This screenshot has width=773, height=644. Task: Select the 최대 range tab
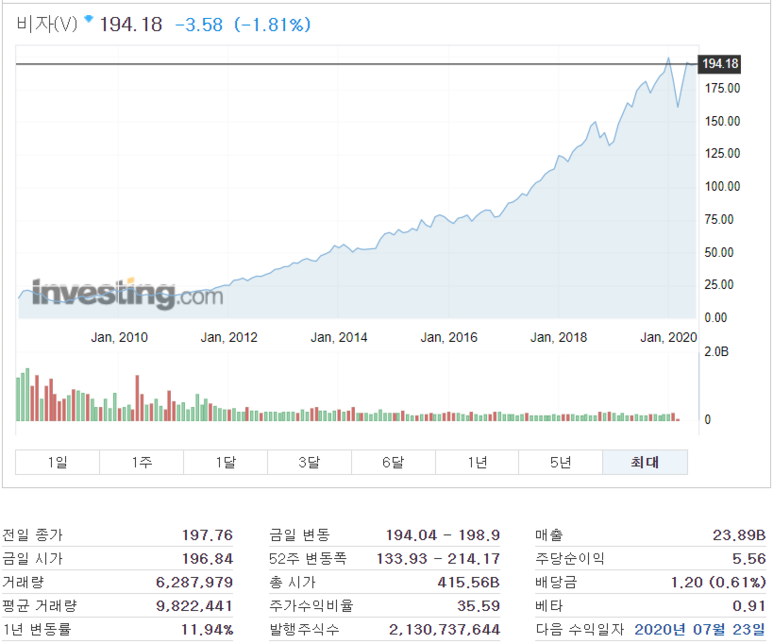tap(645, 462)
